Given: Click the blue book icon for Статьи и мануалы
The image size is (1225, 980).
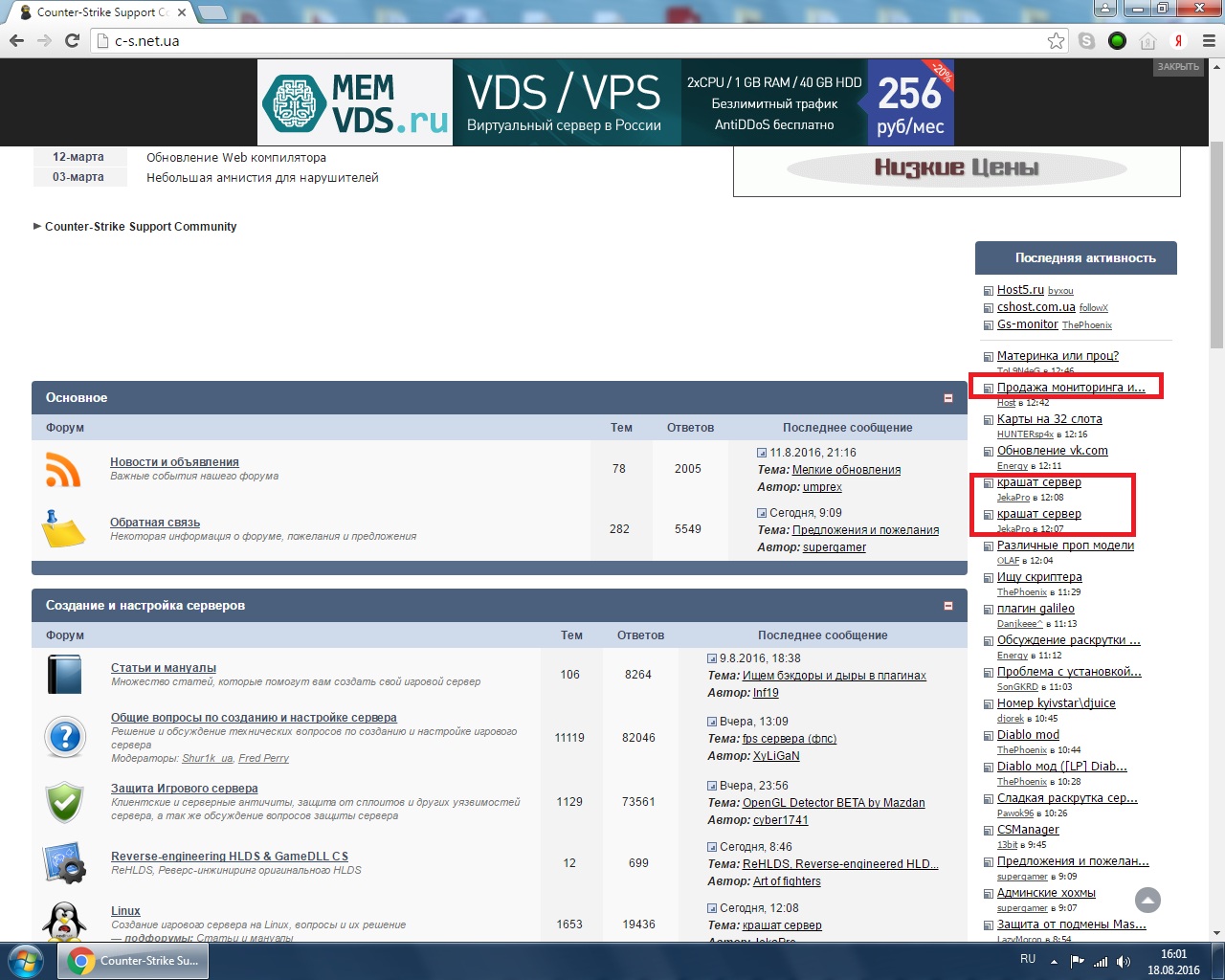Looking at the screenshot, I should 65,675.
